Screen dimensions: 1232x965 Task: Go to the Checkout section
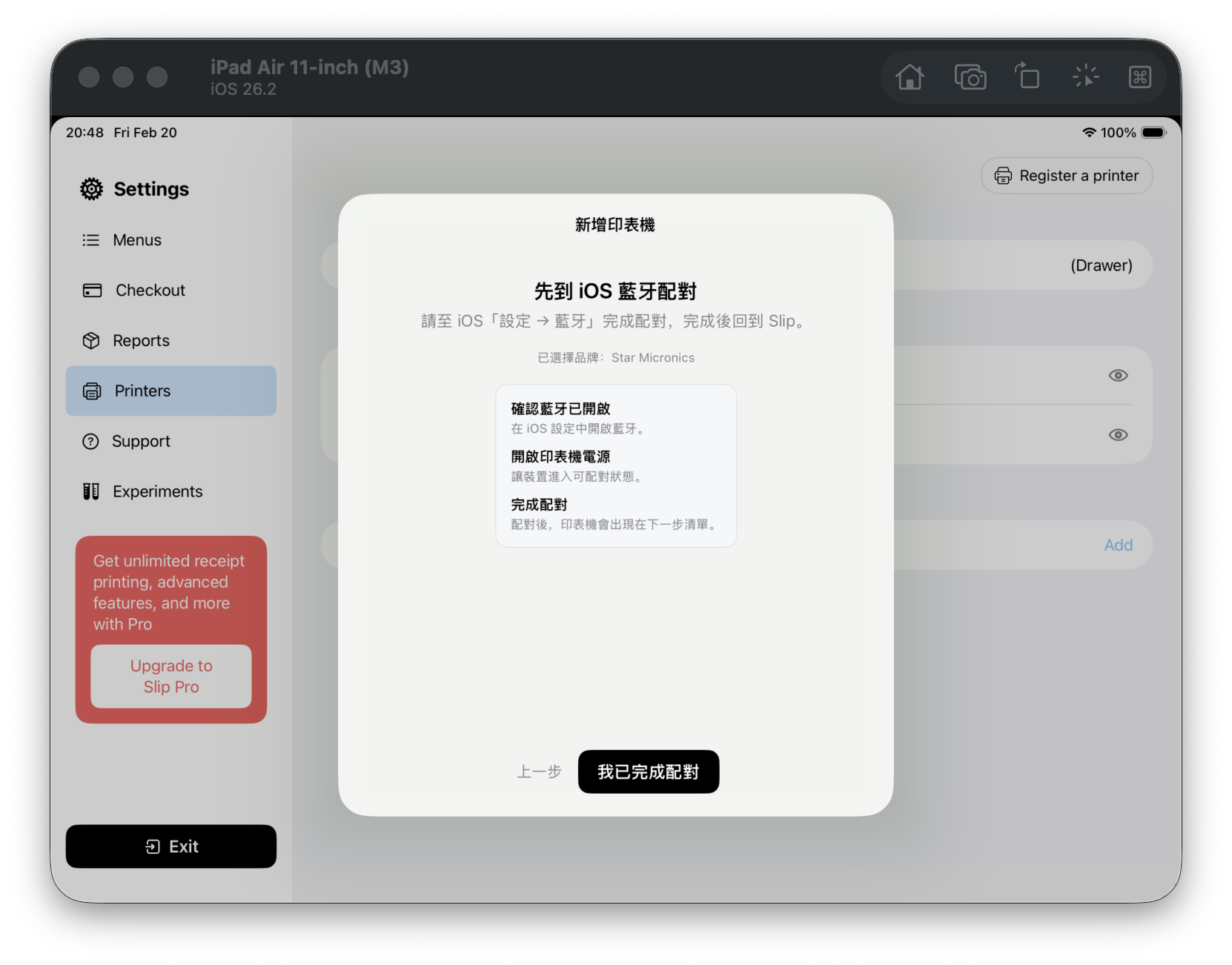coord(150,291)
